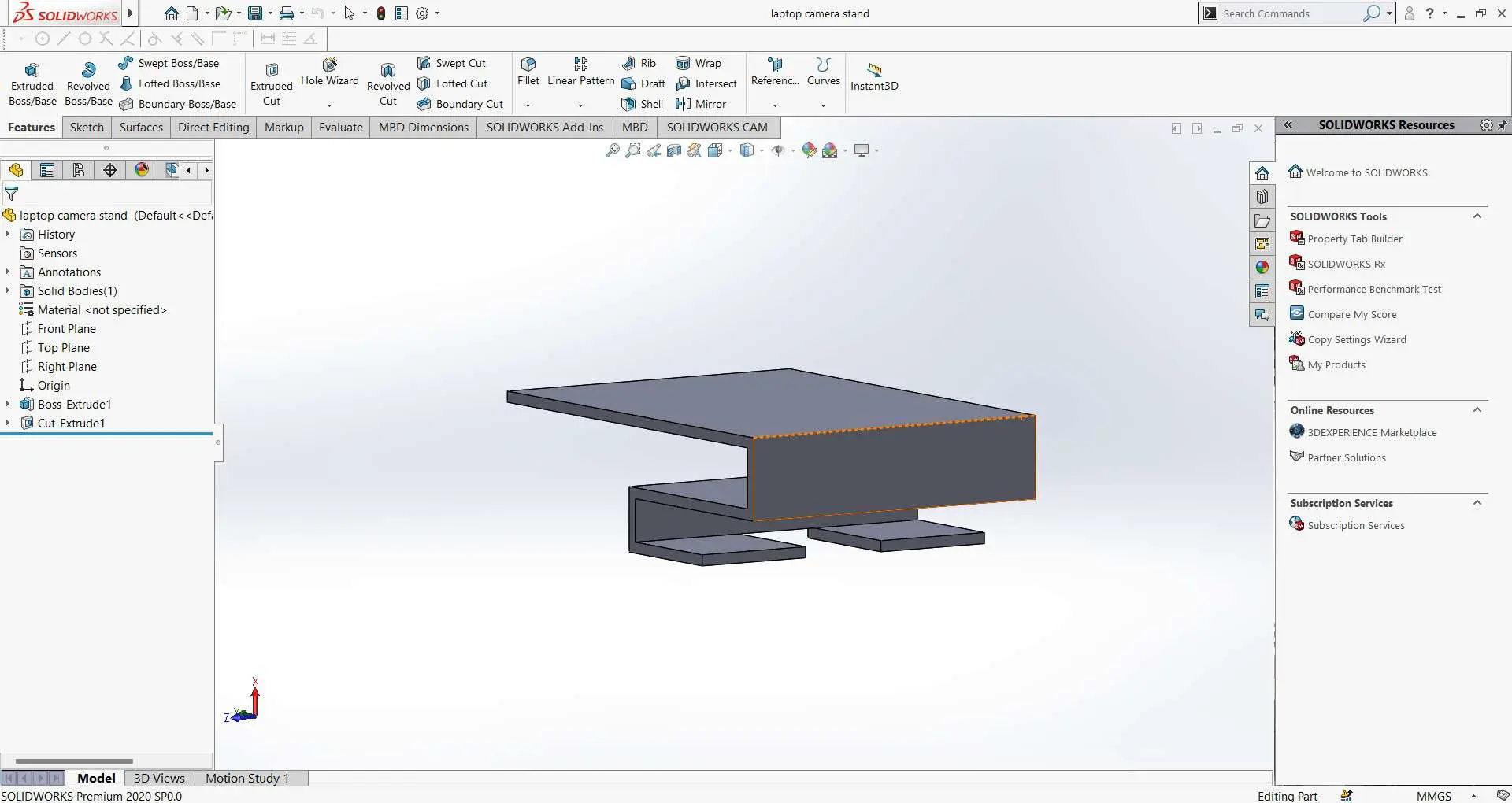Choose Lofted Boss/Base feature
This screenshot has width=1512, height=803.
170,83
